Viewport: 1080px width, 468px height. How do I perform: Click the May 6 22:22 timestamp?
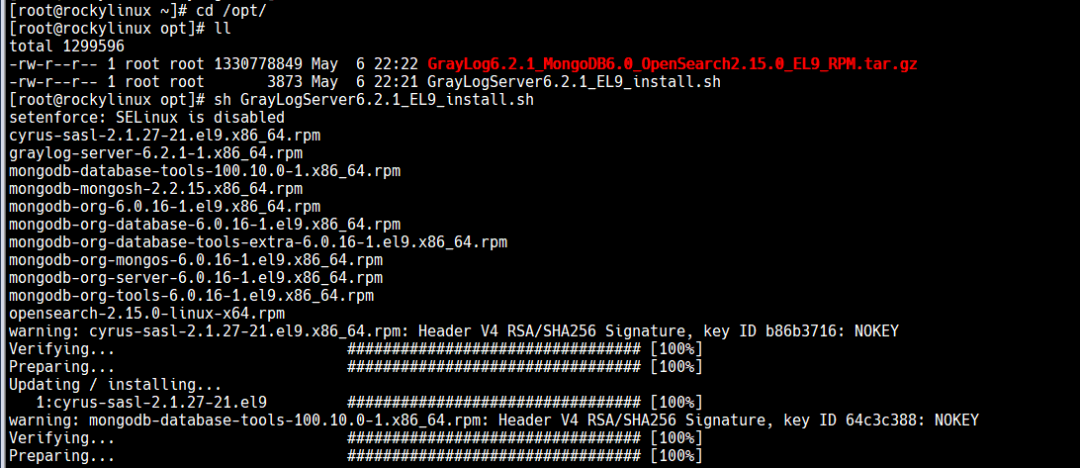[x=364, y=65]
